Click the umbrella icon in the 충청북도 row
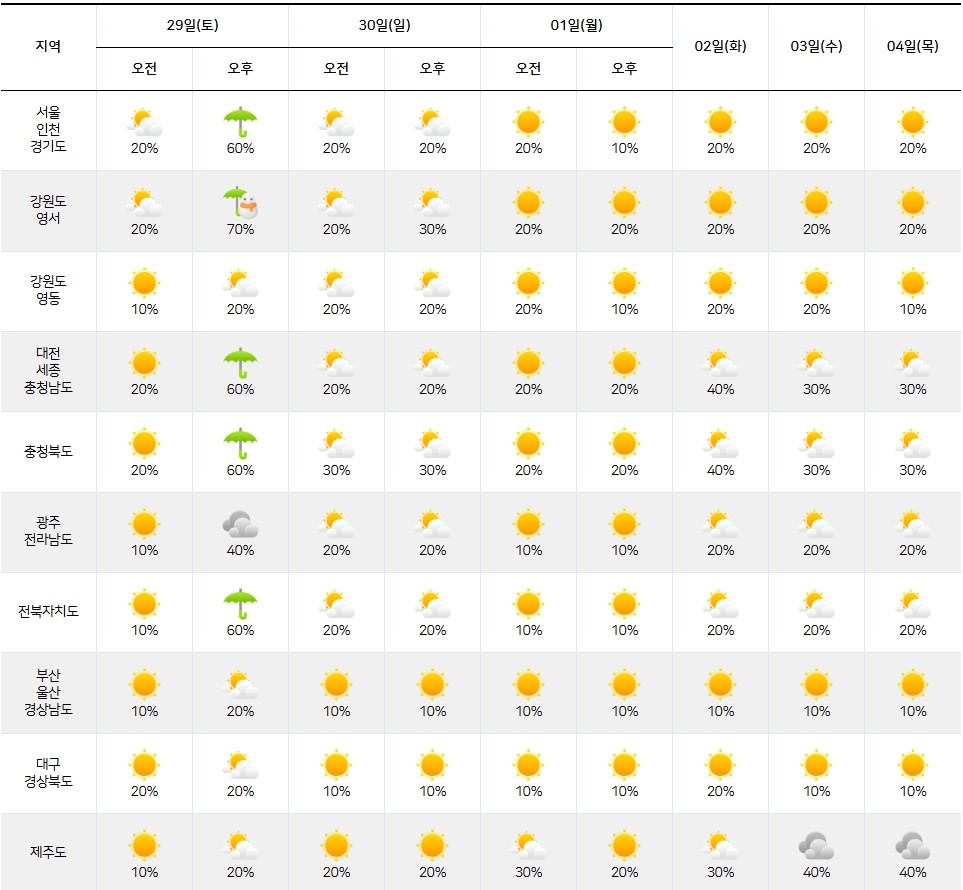 (x=240, y=443)
